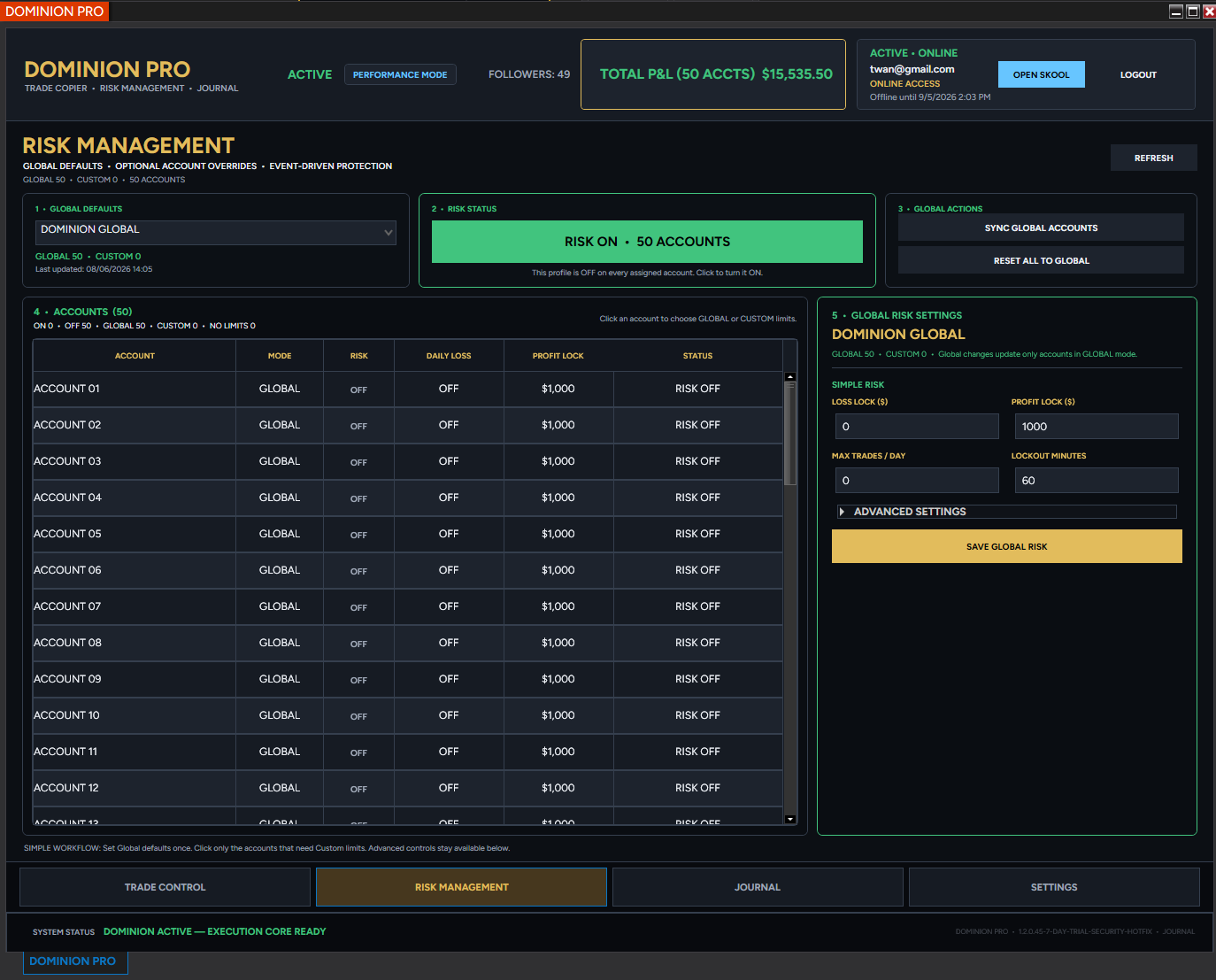This screenshot has width=1216, height=980.
Task: Expand the Advanced Settings section
Action: (1007, 512)
